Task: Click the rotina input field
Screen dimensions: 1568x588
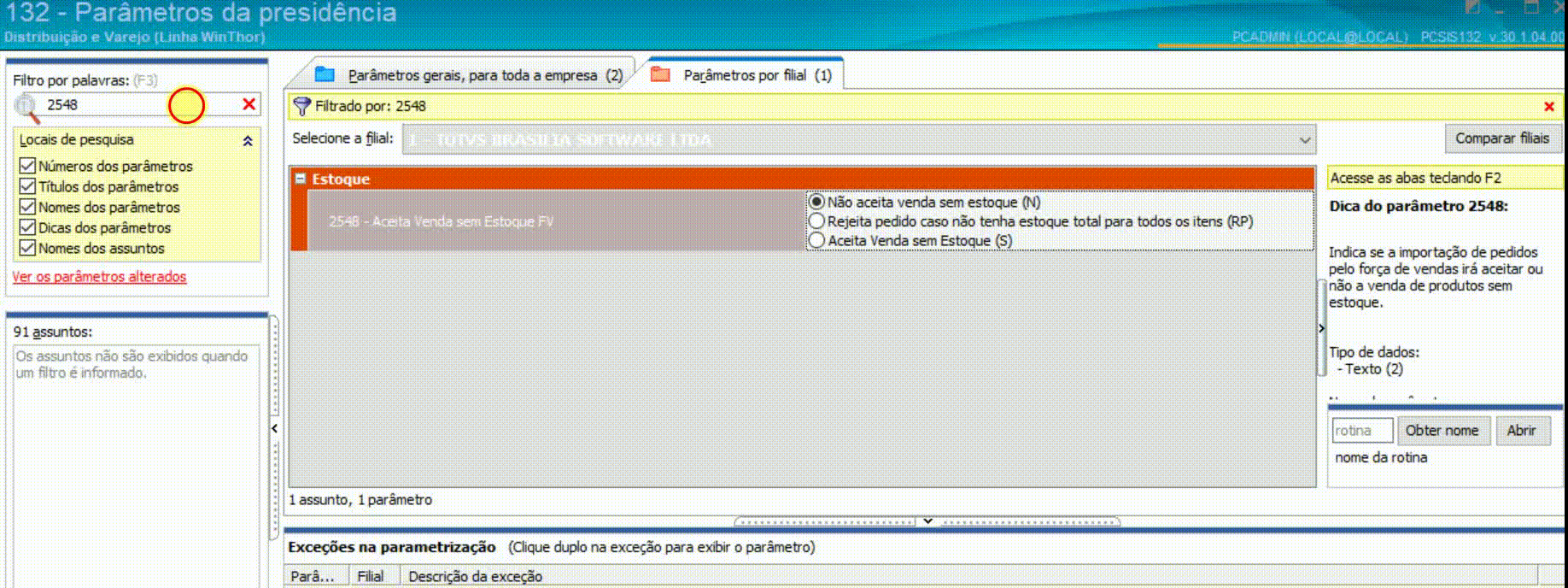Action: (x=1362, y=431)
